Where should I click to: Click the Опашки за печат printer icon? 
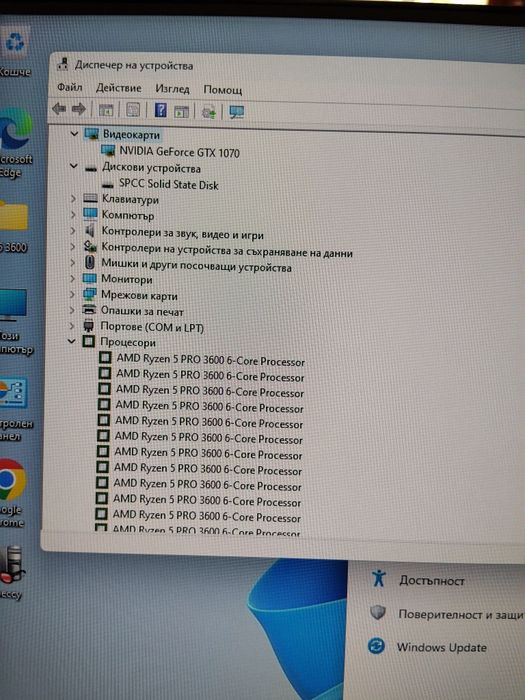89,310
